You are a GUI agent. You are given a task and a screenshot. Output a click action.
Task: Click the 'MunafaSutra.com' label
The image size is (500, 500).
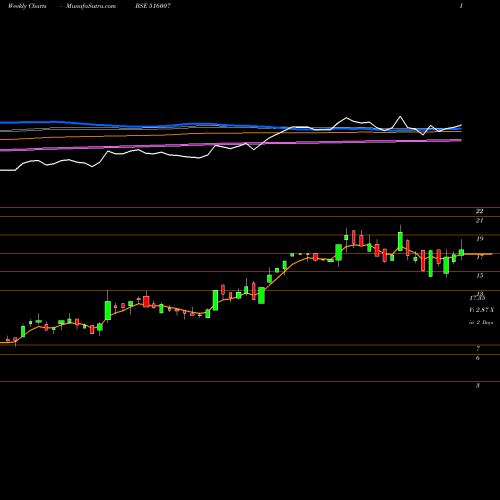click(91, 6)
